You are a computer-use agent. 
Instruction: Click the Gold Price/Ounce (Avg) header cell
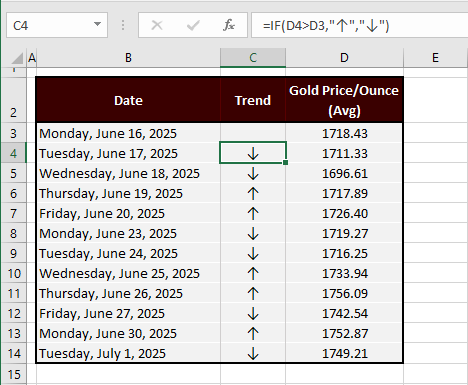[x=344, y=100]
